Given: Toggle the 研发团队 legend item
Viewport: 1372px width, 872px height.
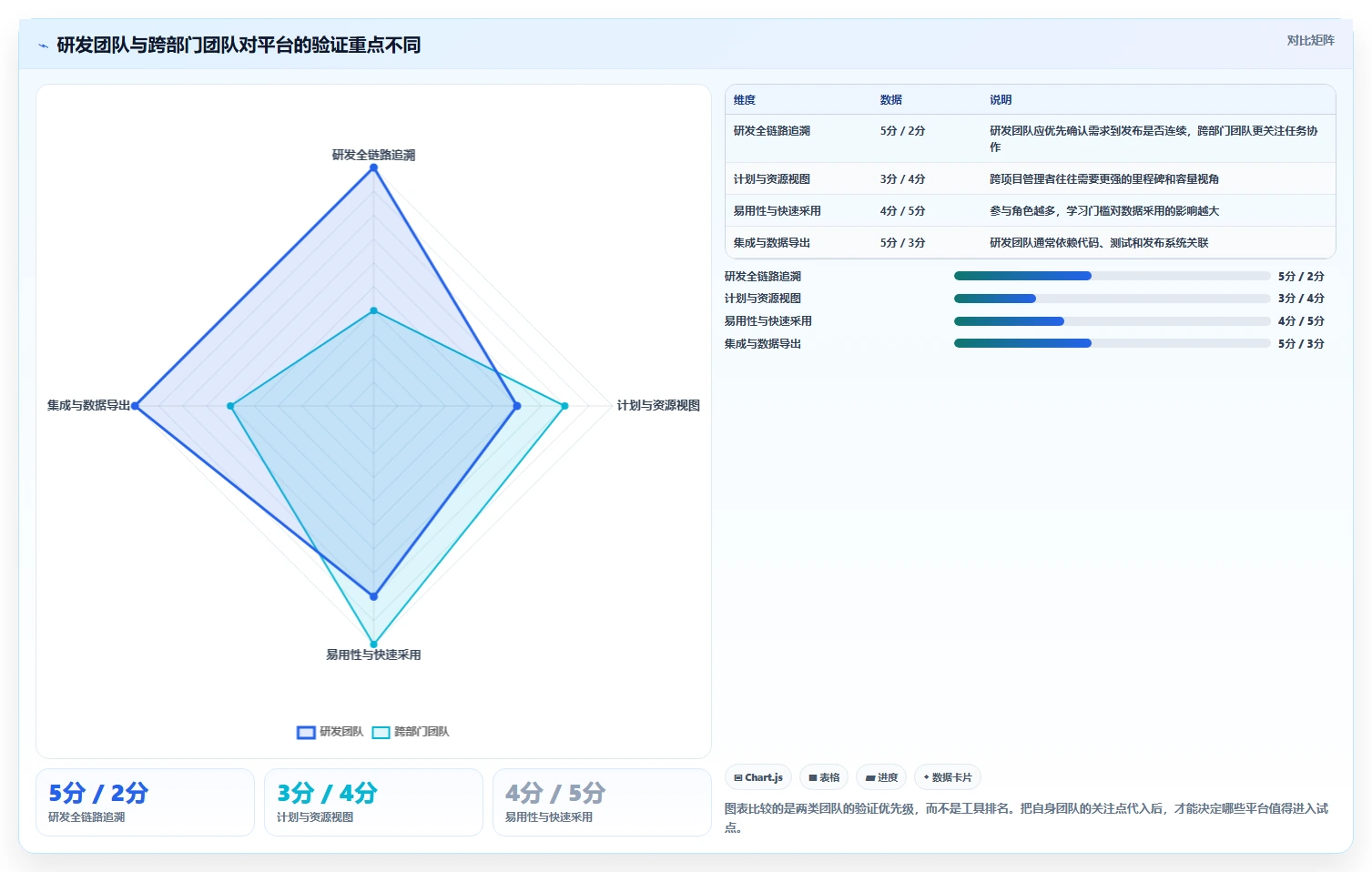Looking at the screenshot, I should 330,732.
